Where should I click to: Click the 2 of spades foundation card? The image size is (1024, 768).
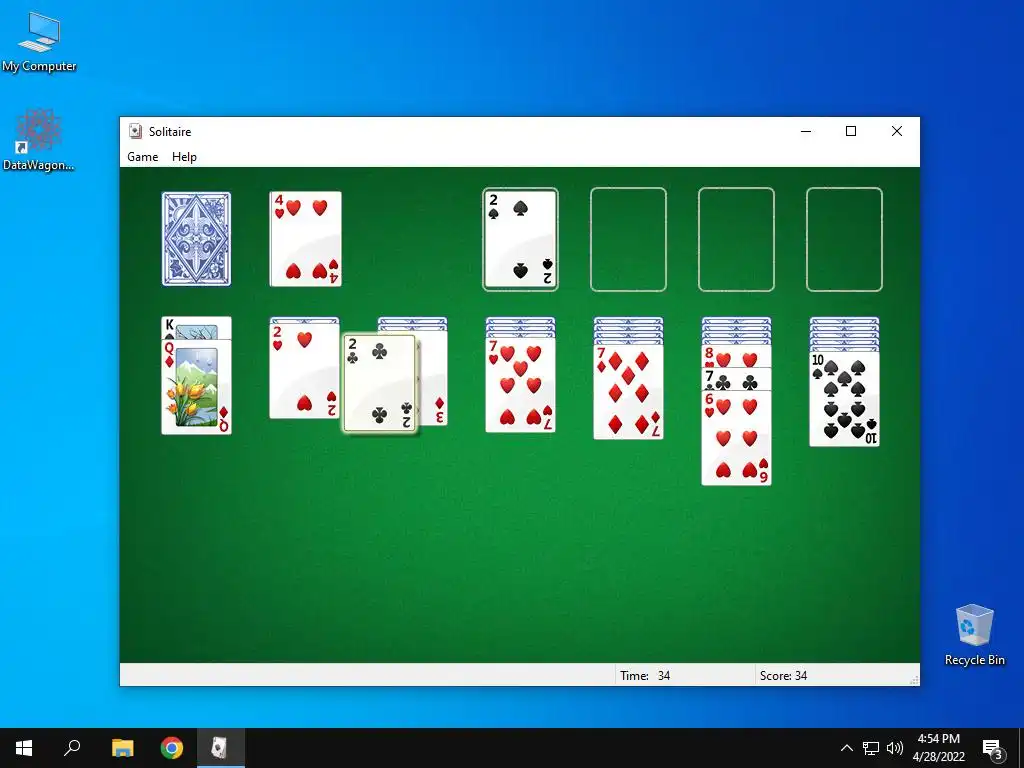click(x=520, y=239)
